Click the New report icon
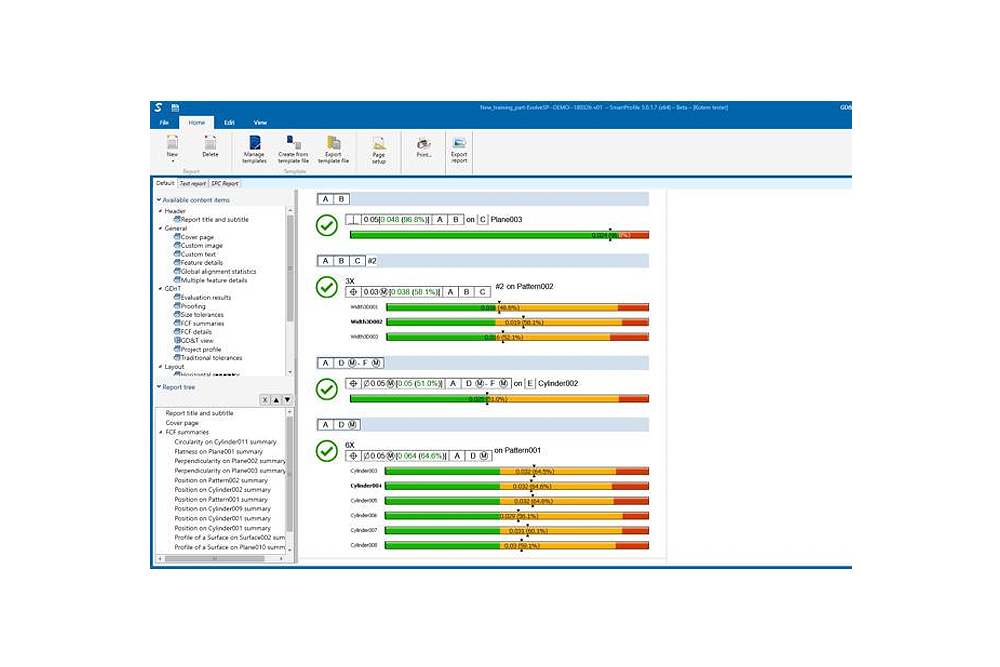Viewport: 1000px width, 667px height. click(x=172, y=143)
